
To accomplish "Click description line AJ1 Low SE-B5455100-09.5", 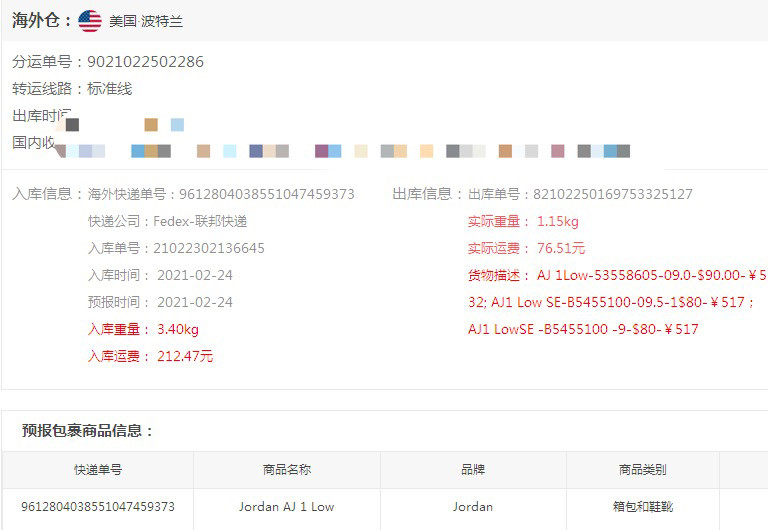I will [611, 302].
